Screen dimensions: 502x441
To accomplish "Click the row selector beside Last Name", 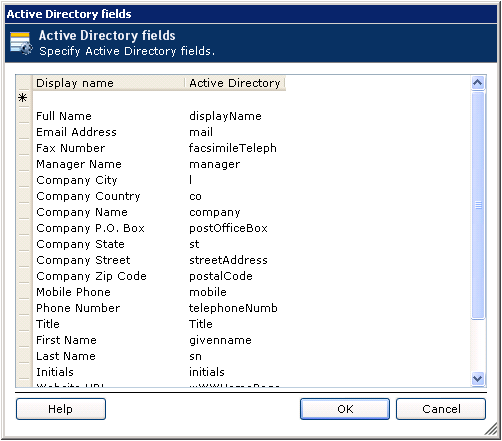I will click(x=24, y=355).
